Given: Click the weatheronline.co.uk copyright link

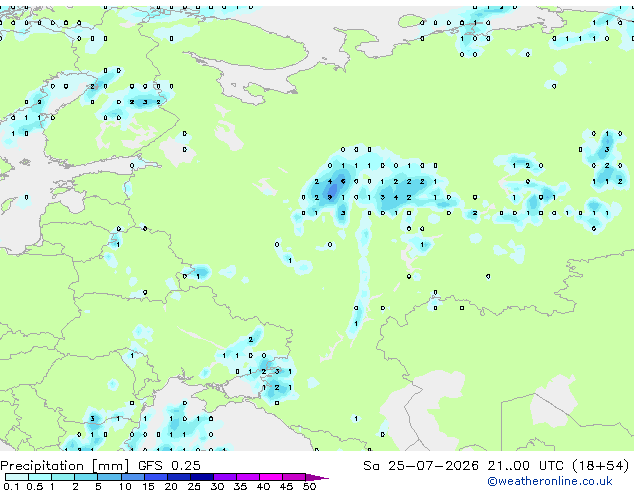Looking at the screenshot, I should (x=550, y=482).
